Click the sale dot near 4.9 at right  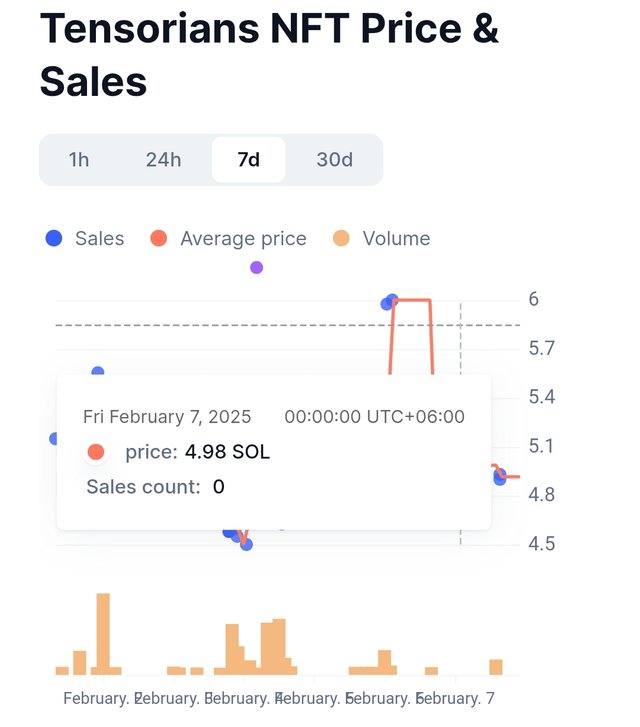click(x=499, y=477)
